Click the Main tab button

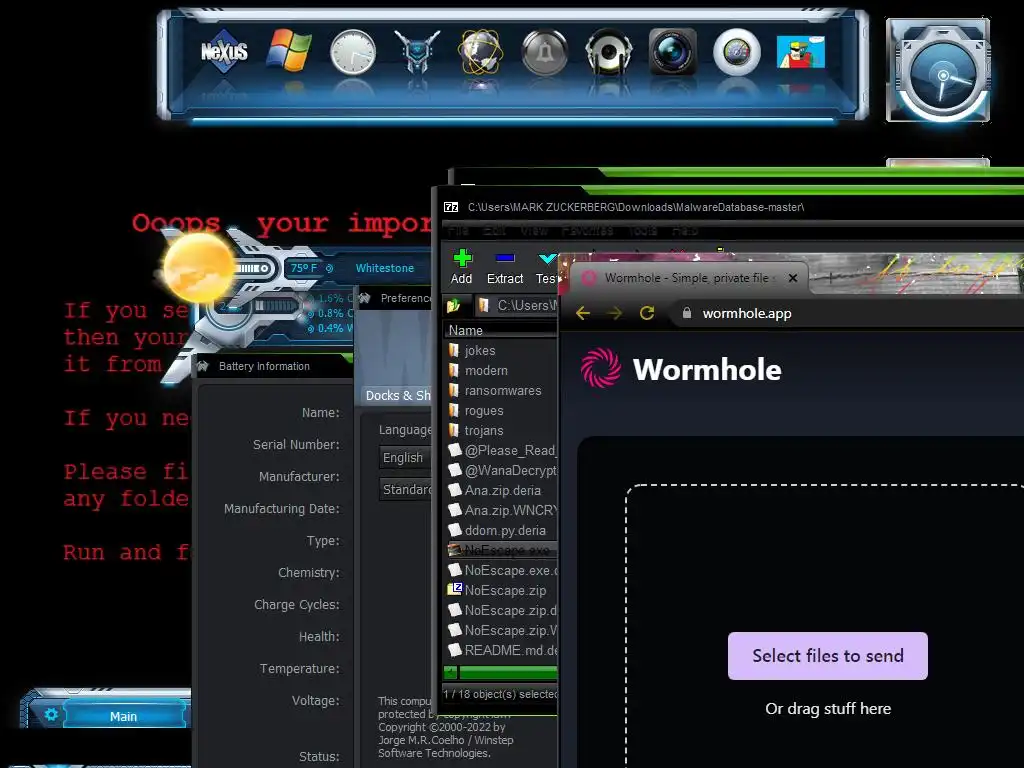pyautogui.click(x=123, y=716)
